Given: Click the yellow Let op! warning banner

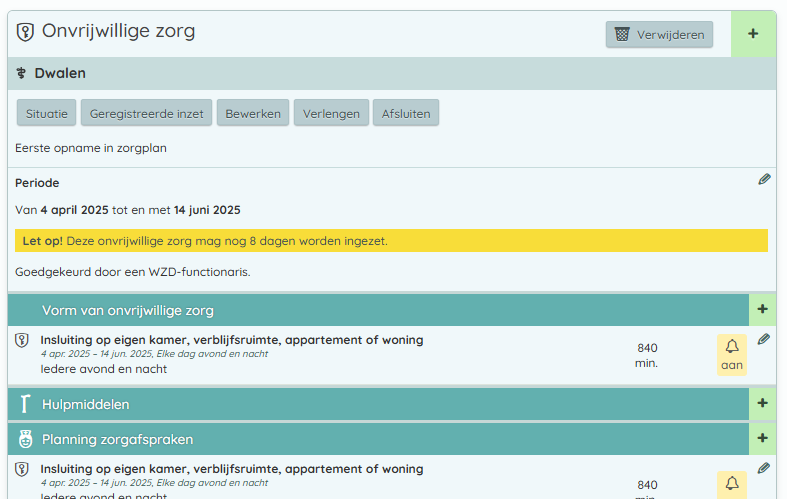Looking at the screenshot, I should 391,241.
